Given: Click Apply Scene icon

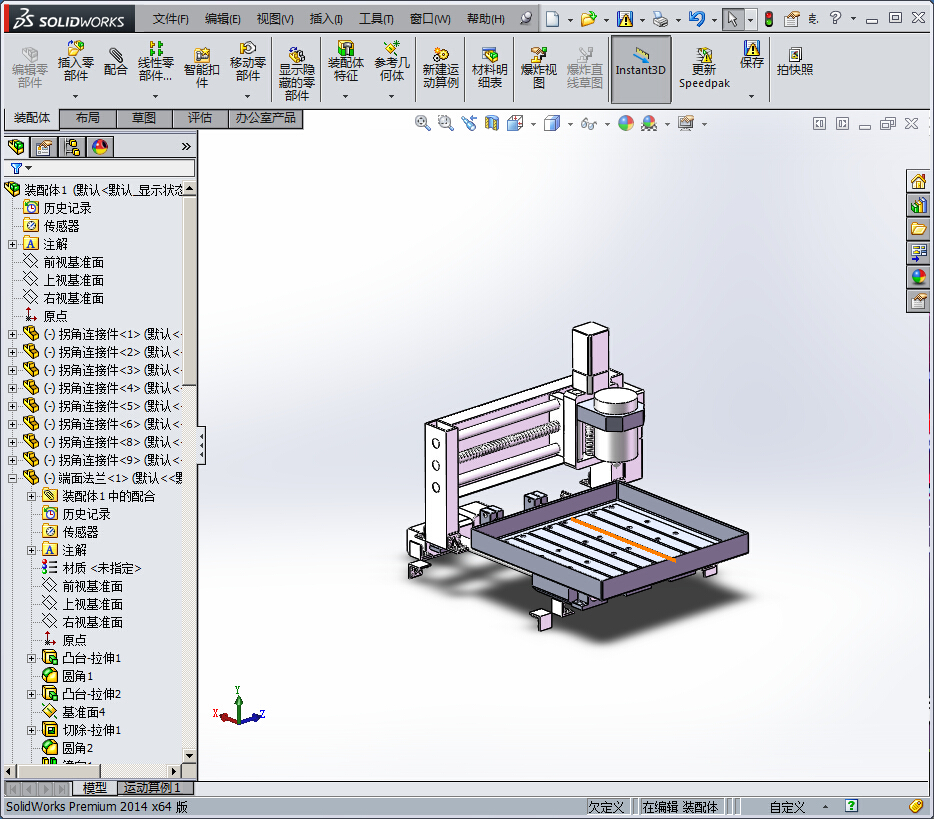Looking at the screenshot, I should pos(649,123).
